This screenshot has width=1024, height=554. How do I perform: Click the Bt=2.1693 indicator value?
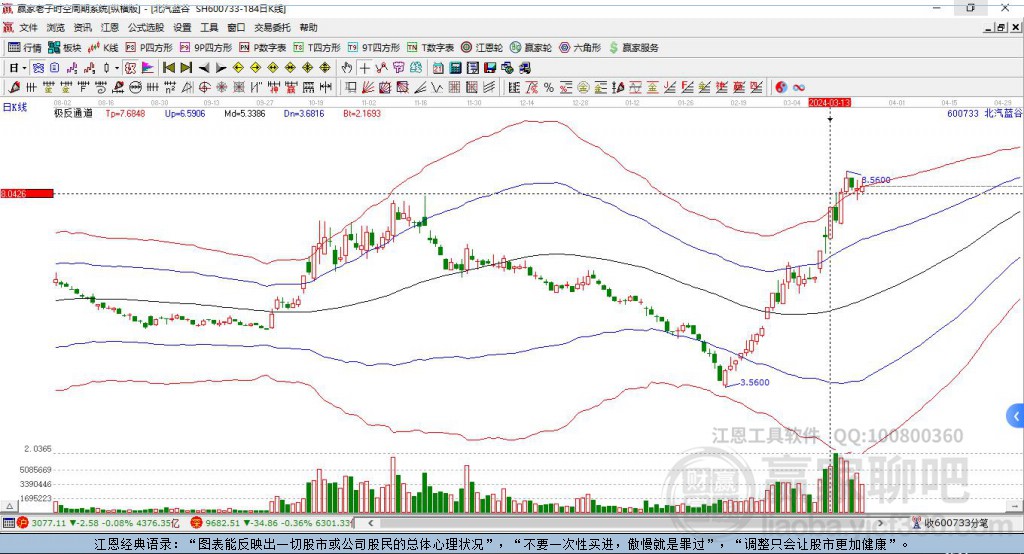362,113
